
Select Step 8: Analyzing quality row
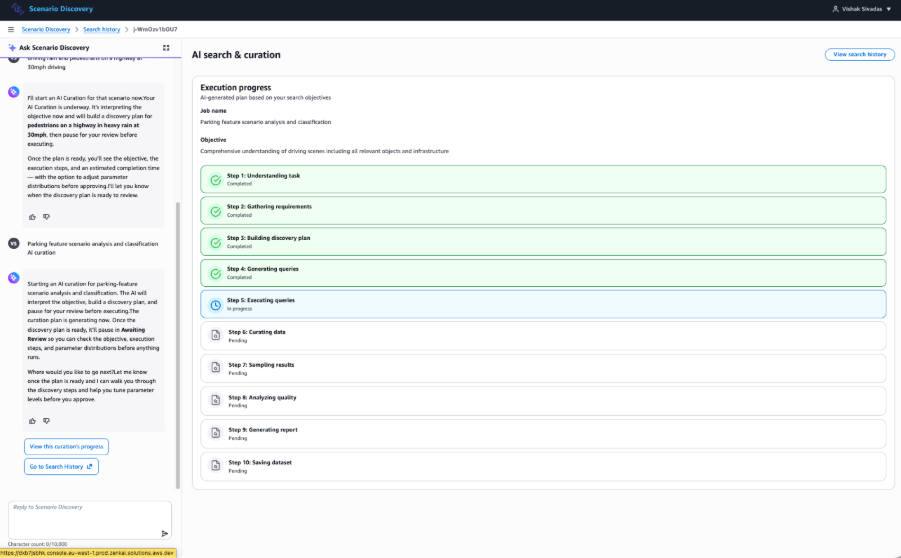(x=543, y=401)
